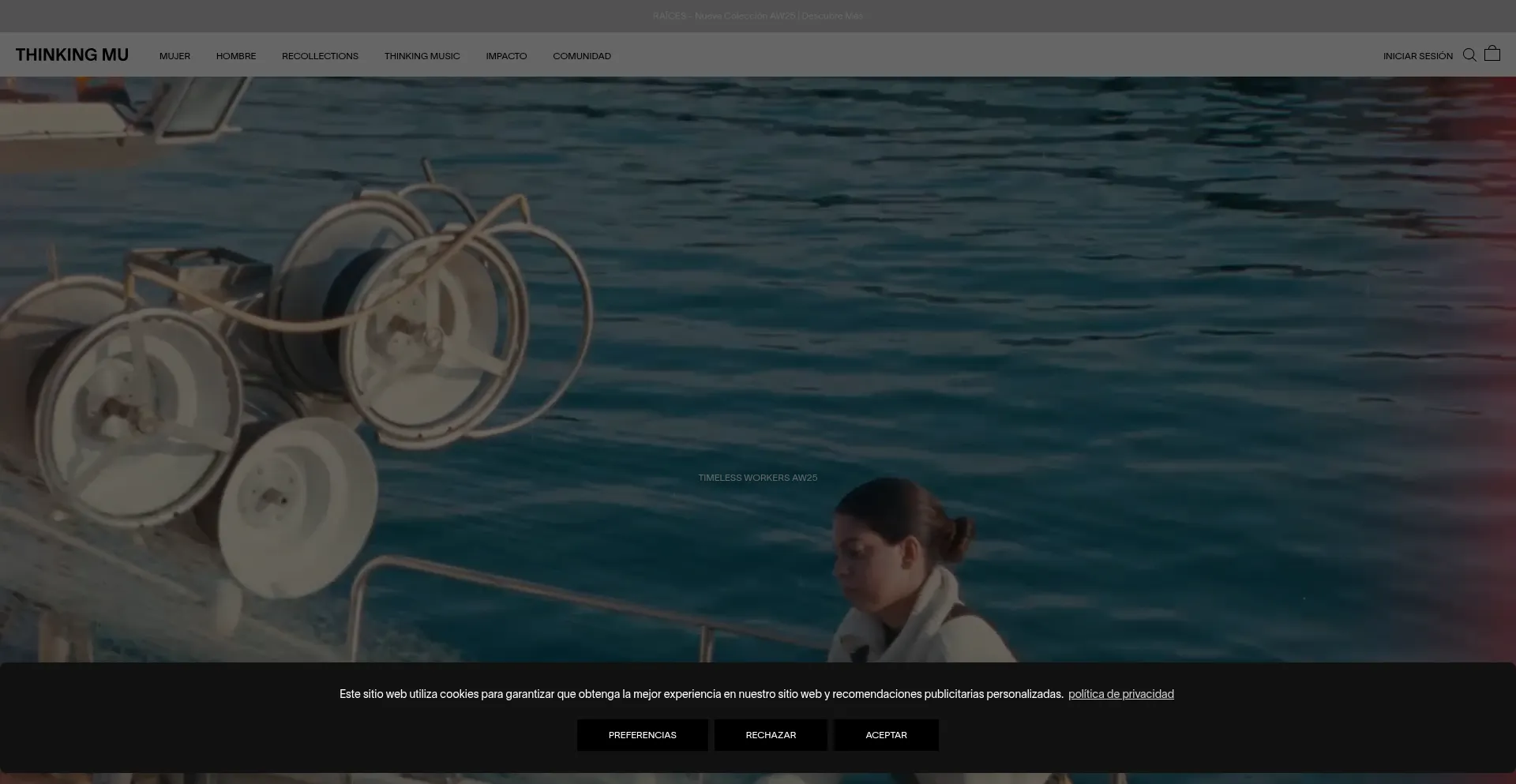Viewport: 1516px width, 784px height.
Task: Open the MUJER menu
Action: (x=174, y=56)
